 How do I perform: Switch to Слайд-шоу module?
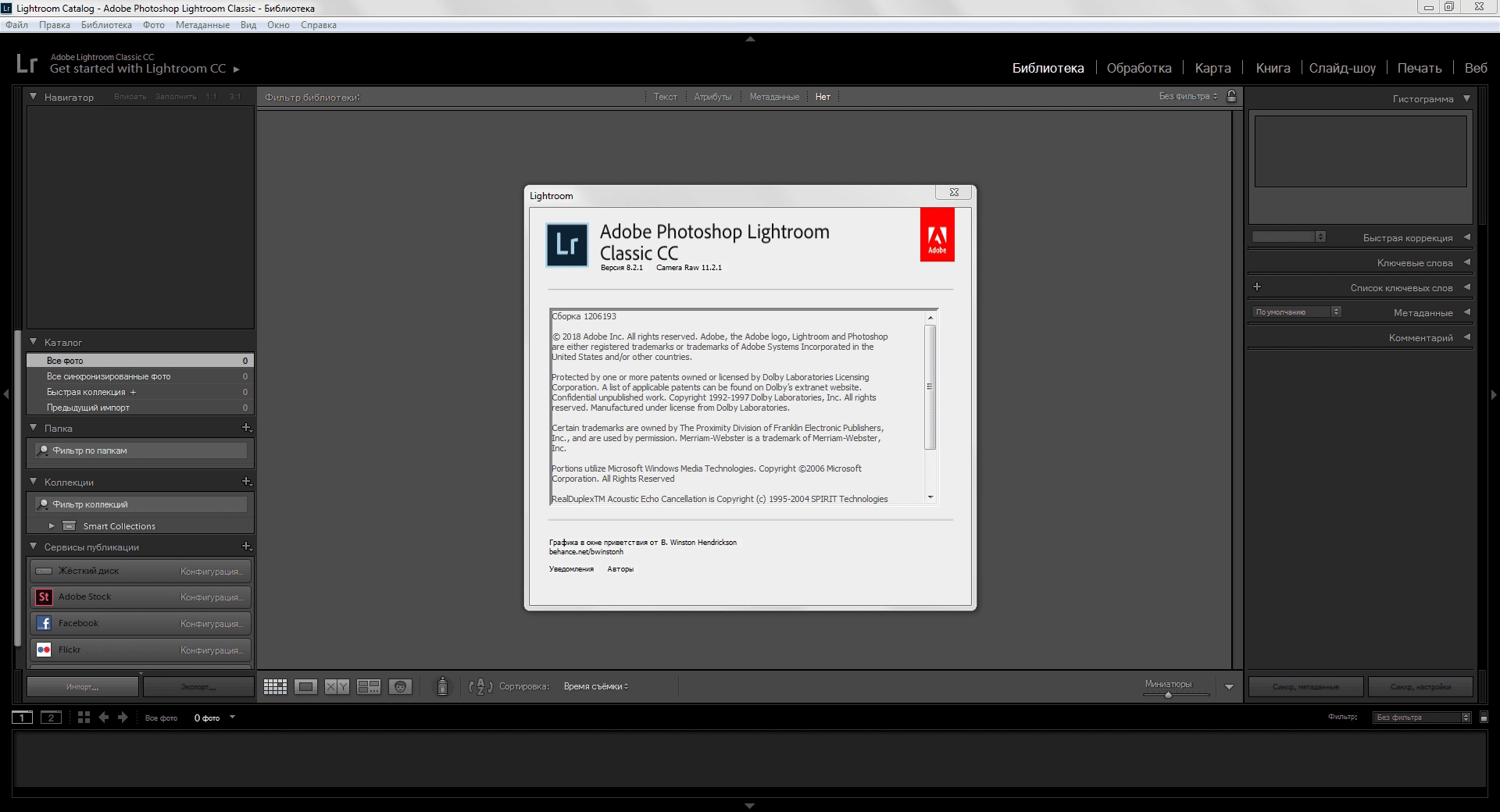[x=1342, y=68]
